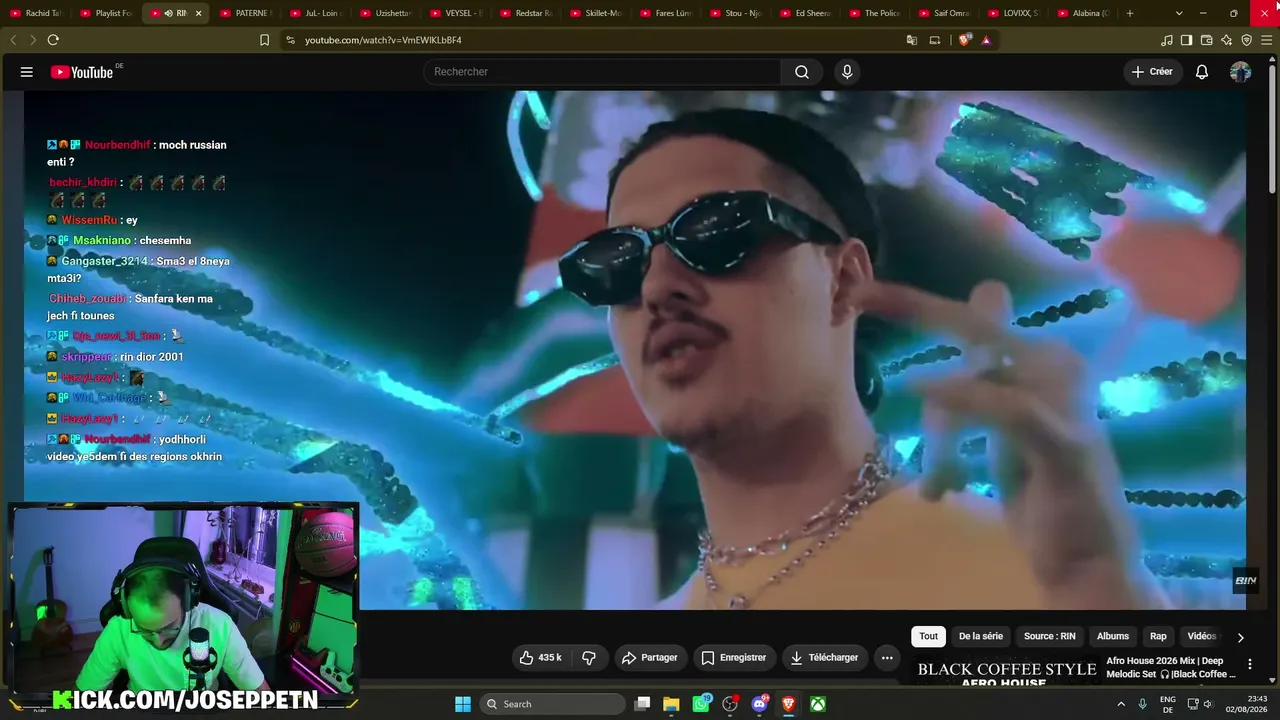This screenshot has width=1280, height=720.
Task: Go to the YouTube home logo
Action: point(82,72)
